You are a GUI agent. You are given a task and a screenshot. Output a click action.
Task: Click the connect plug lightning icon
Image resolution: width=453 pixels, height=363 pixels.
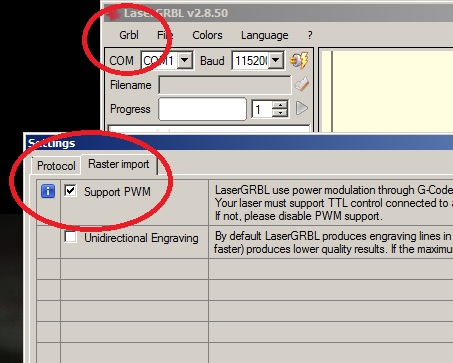click(x=299, y=61)
